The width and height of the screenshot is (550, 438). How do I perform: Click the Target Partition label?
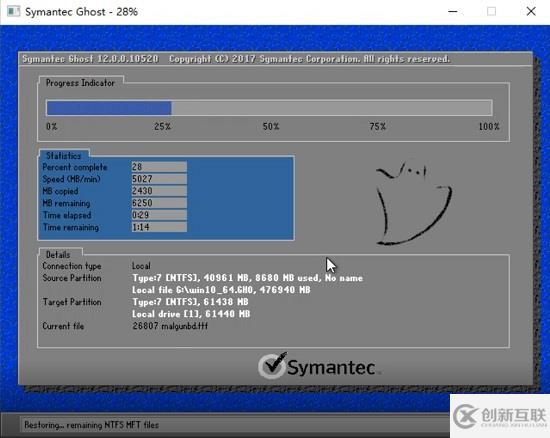point(72,302)
